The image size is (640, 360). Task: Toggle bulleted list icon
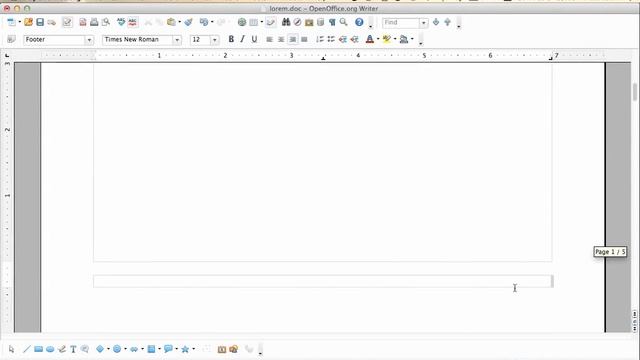pos(331,39)
